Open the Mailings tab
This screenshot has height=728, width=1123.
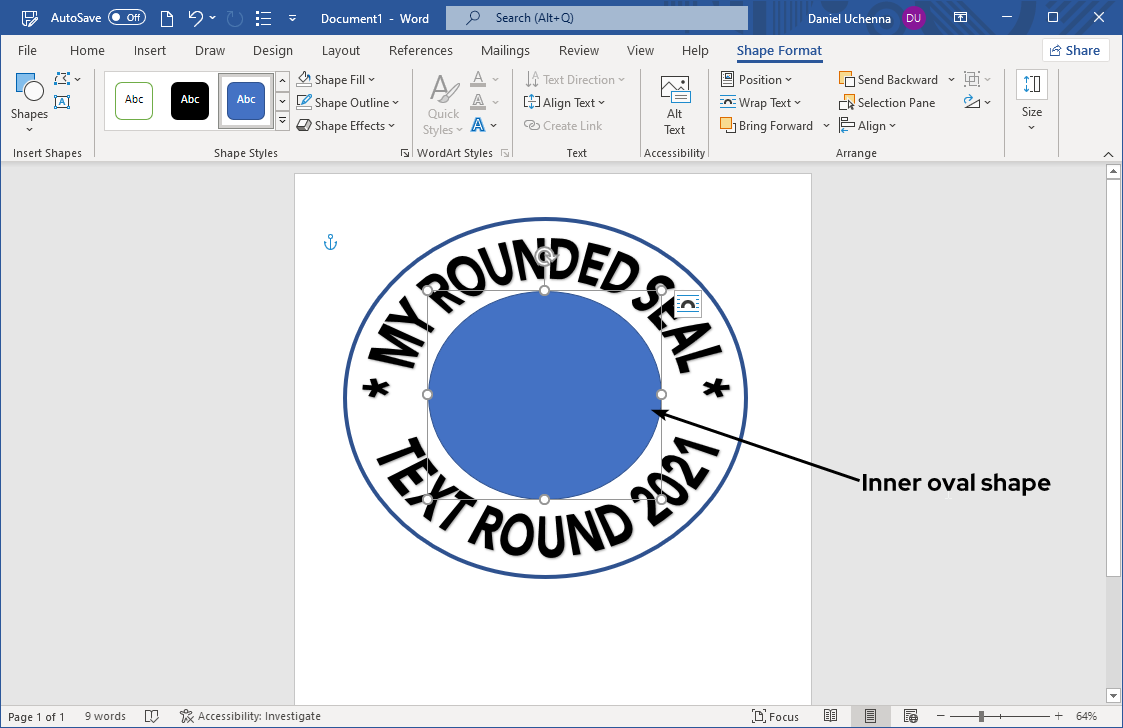505,50
